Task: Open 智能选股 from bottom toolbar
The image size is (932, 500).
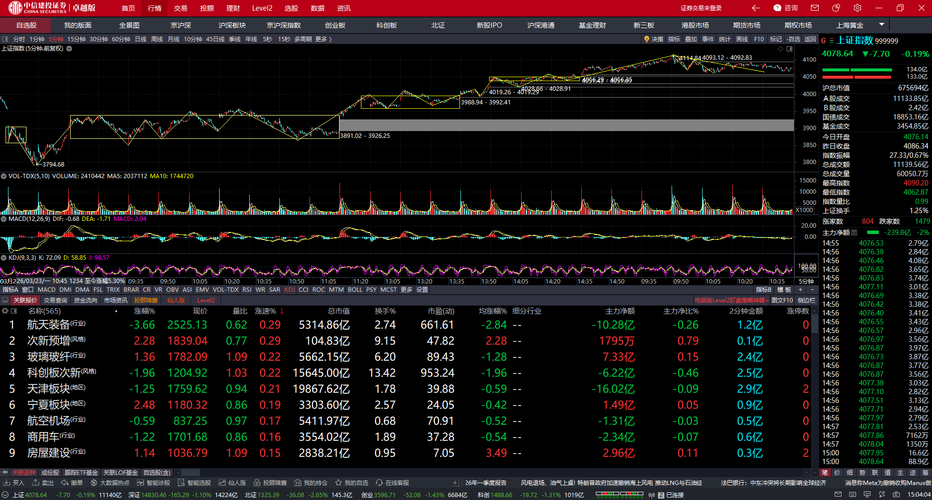Action: pos(199,482)
